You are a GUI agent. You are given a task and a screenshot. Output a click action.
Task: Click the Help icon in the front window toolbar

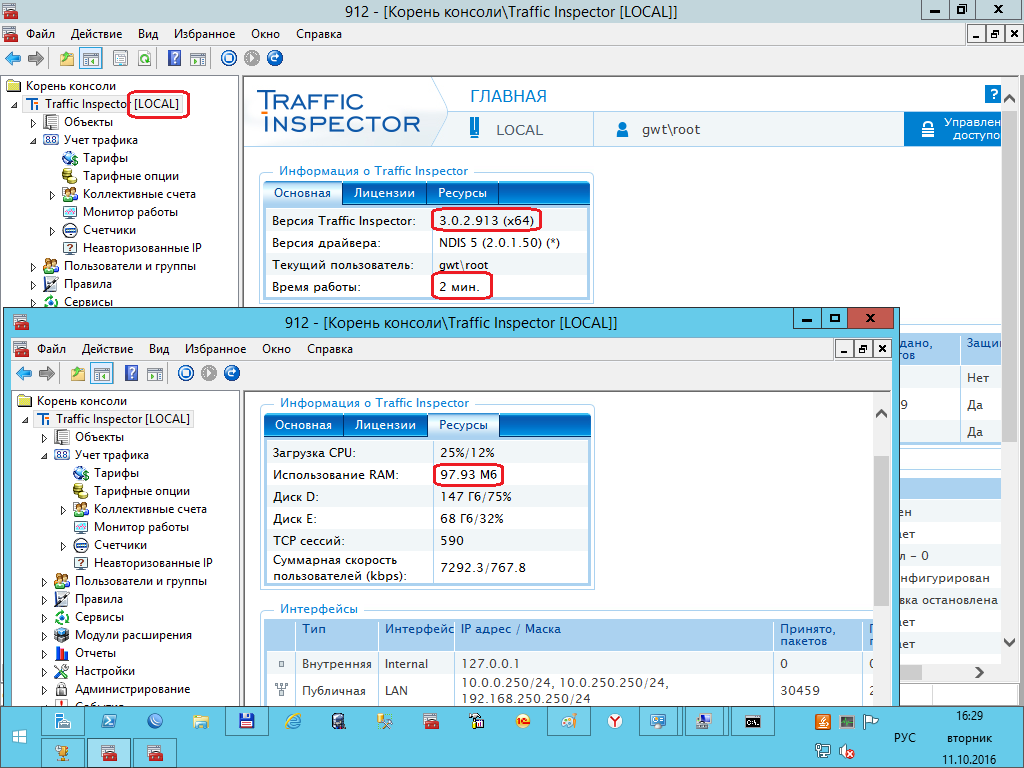131,373
